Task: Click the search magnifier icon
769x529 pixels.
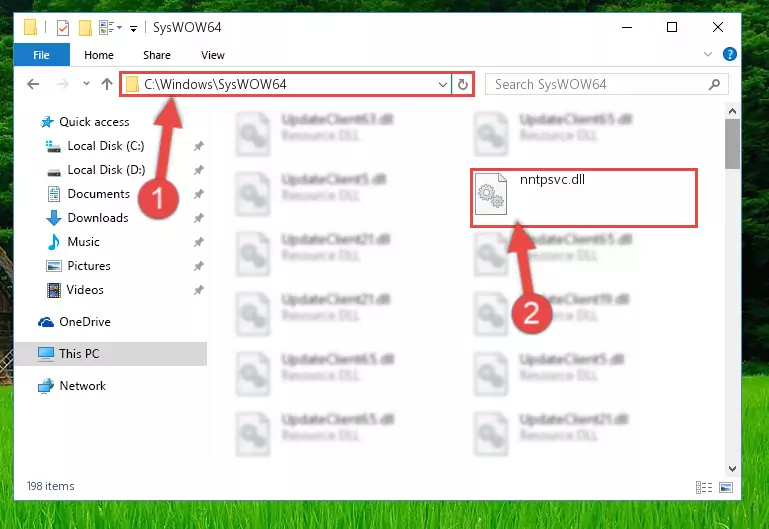Action: point(714,84)
